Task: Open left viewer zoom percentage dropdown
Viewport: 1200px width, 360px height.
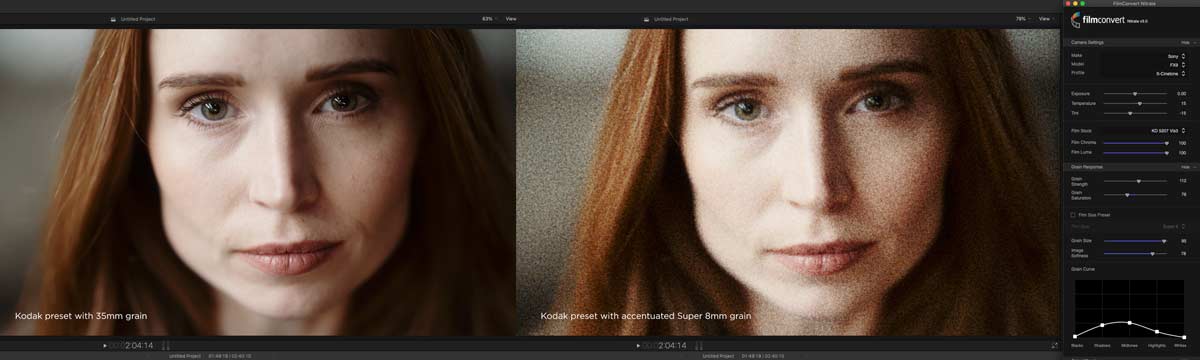Action: [x=490, y=18]
